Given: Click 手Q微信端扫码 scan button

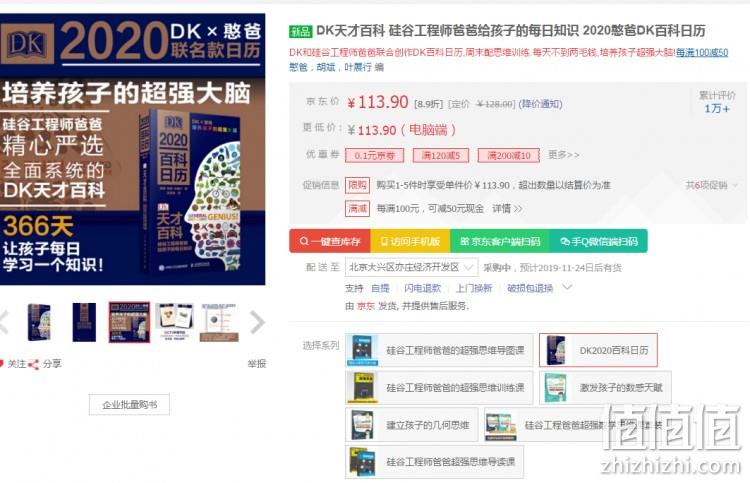Looking at the screenshot, I should click(599, 241).
